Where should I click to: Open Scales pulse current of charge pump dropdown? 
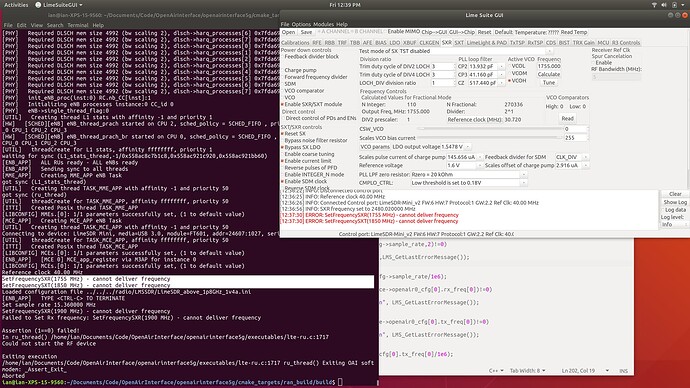pos(464,157)
